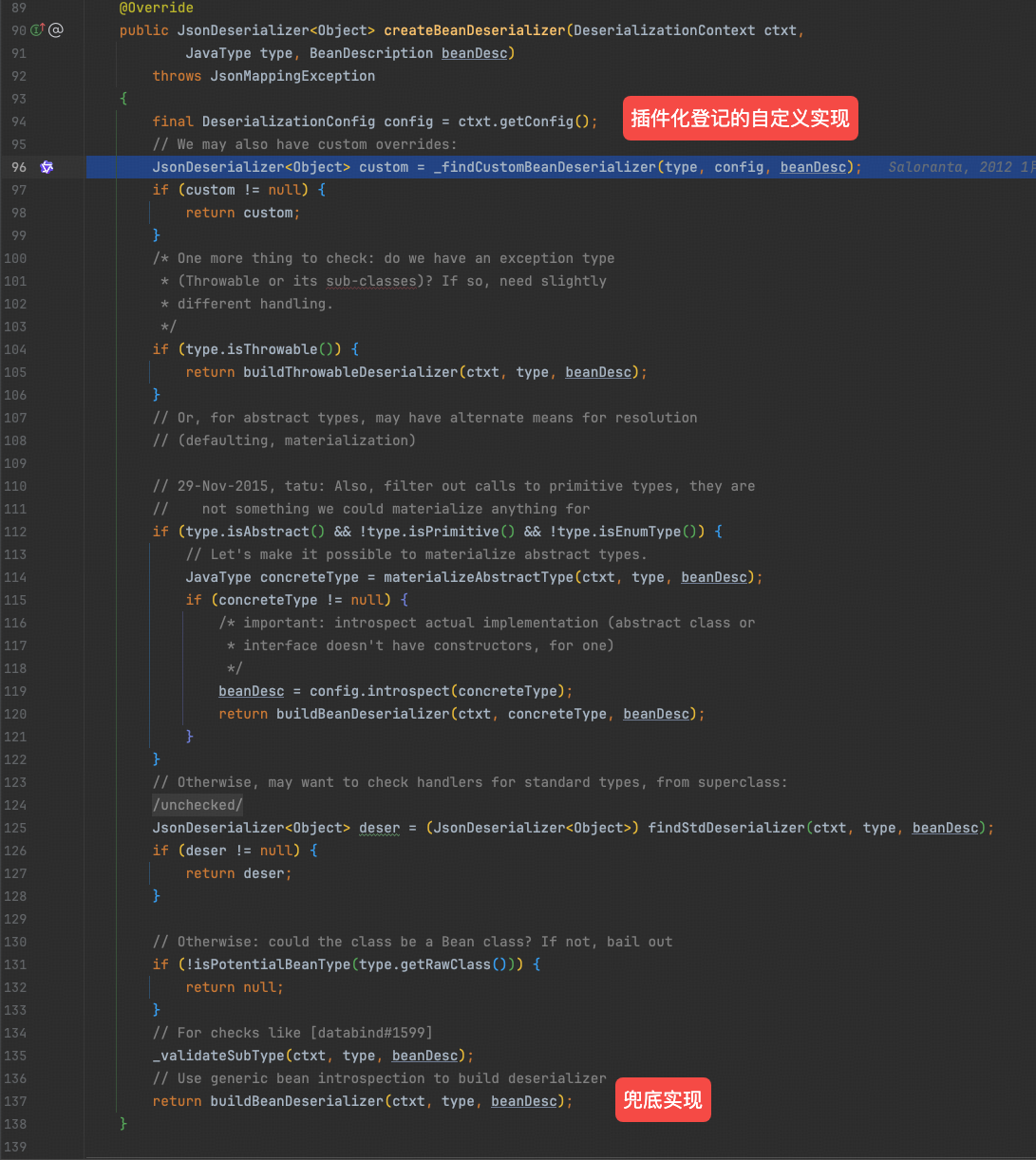1036x1160 pixels.
Task: Expand the folded /unchecked/ annotation
Action: click(198, 805)
